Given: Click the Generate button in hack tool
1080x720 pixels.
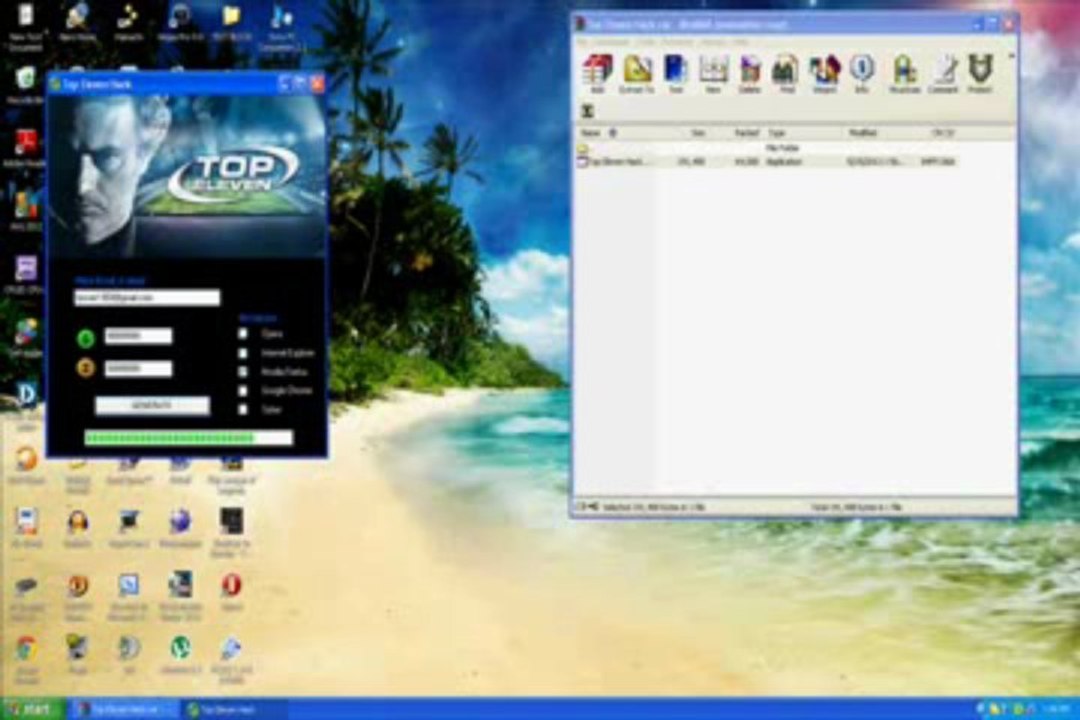Looking at the screenshot, I should (152, 405).
